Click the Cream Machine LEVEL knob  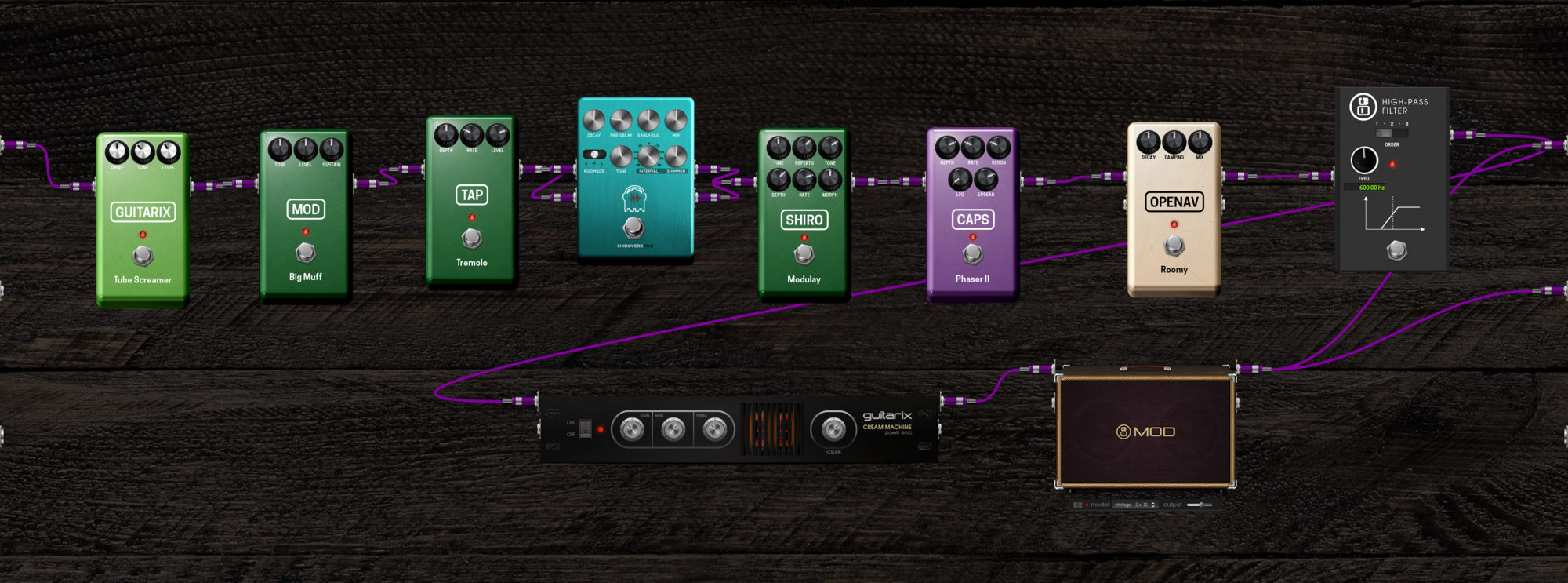pyautogui.click(x=632, y=429)
